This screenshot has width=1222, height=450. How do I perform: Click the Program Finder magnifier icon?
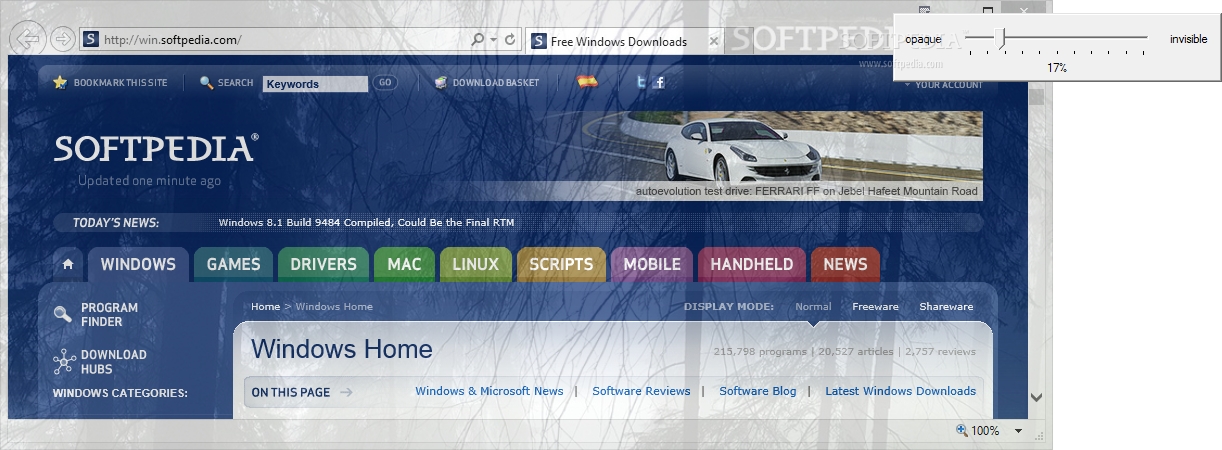62,314
